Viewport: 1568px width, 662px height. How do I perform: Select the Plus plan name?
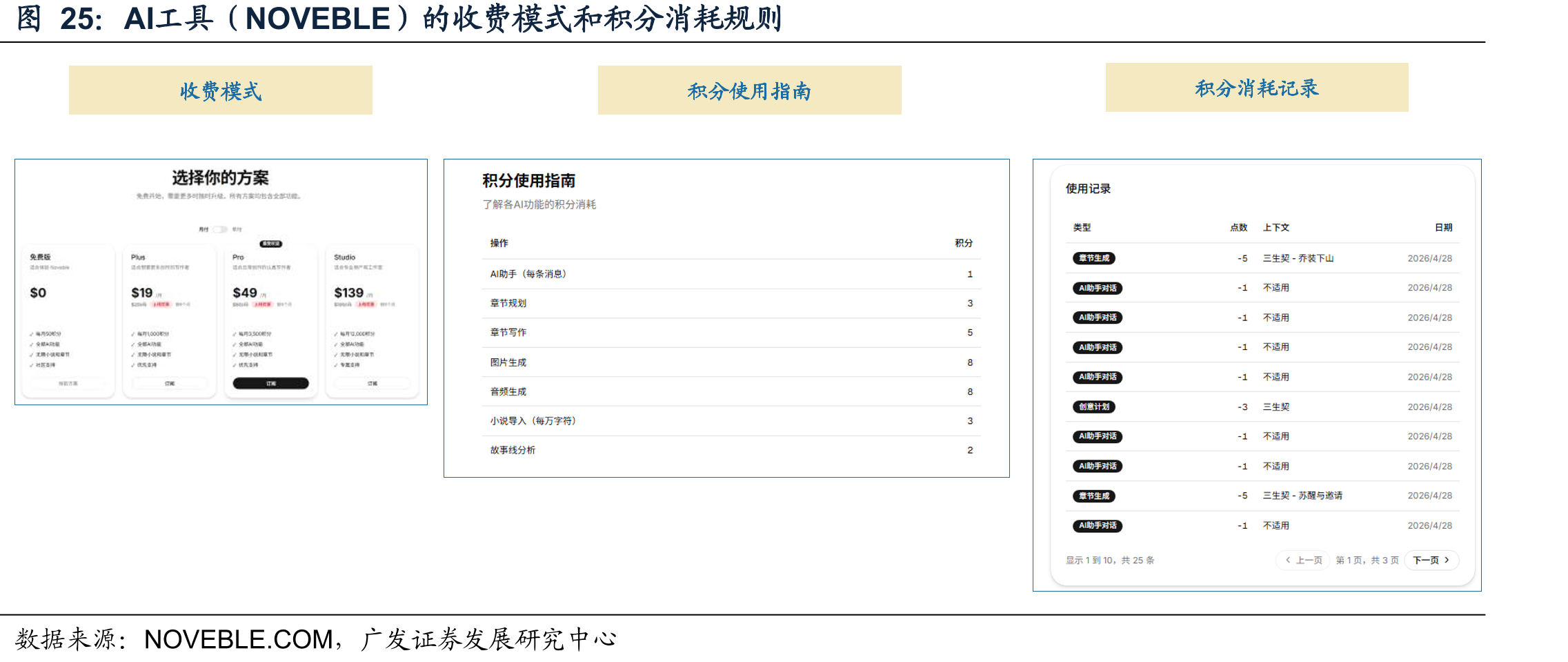tap(138, 257)
